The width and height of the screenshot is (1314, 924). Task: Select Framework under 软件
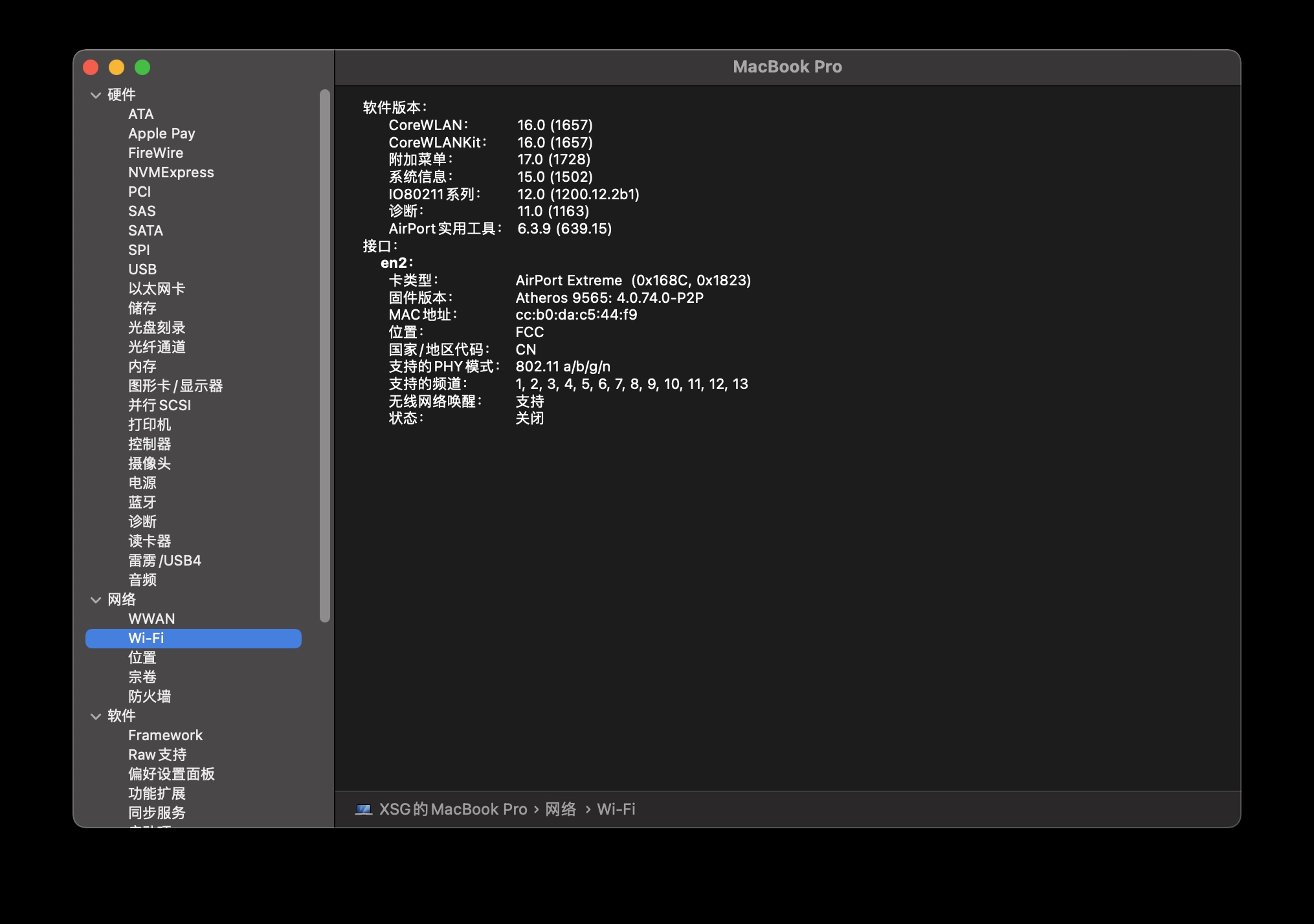click(165, 735)
